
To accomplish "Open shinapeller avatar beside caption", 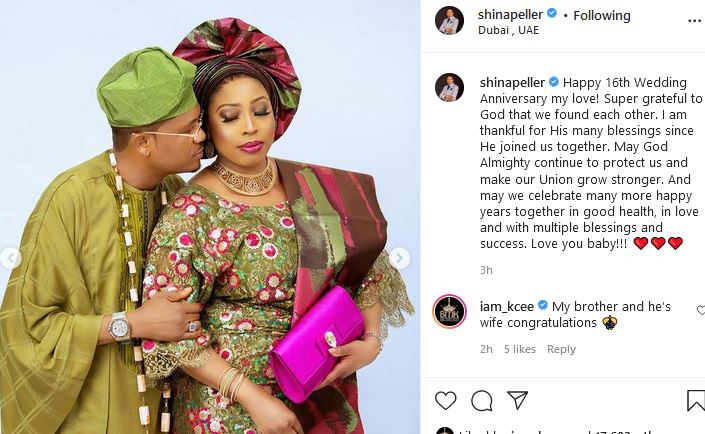I will (449, 87).
